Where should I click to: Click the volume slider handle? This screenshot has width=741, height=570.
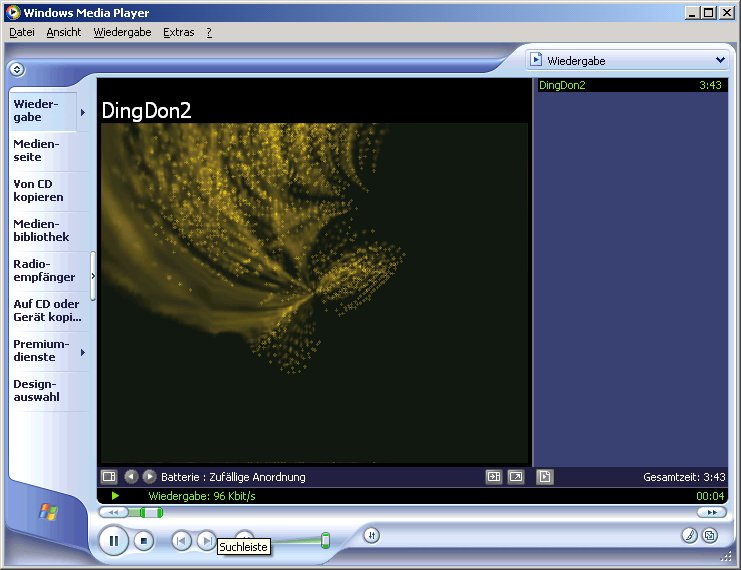325,541
